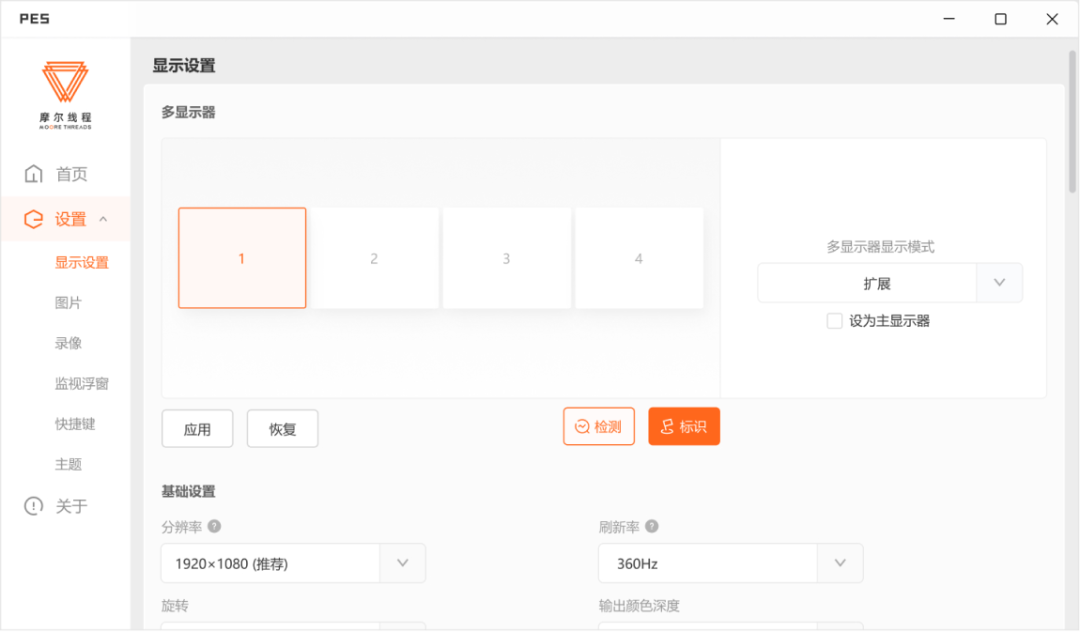The height and width of the screenshot is (632, 1080).
Task: Click the help icon next to 刷新率
Action: 652,527
